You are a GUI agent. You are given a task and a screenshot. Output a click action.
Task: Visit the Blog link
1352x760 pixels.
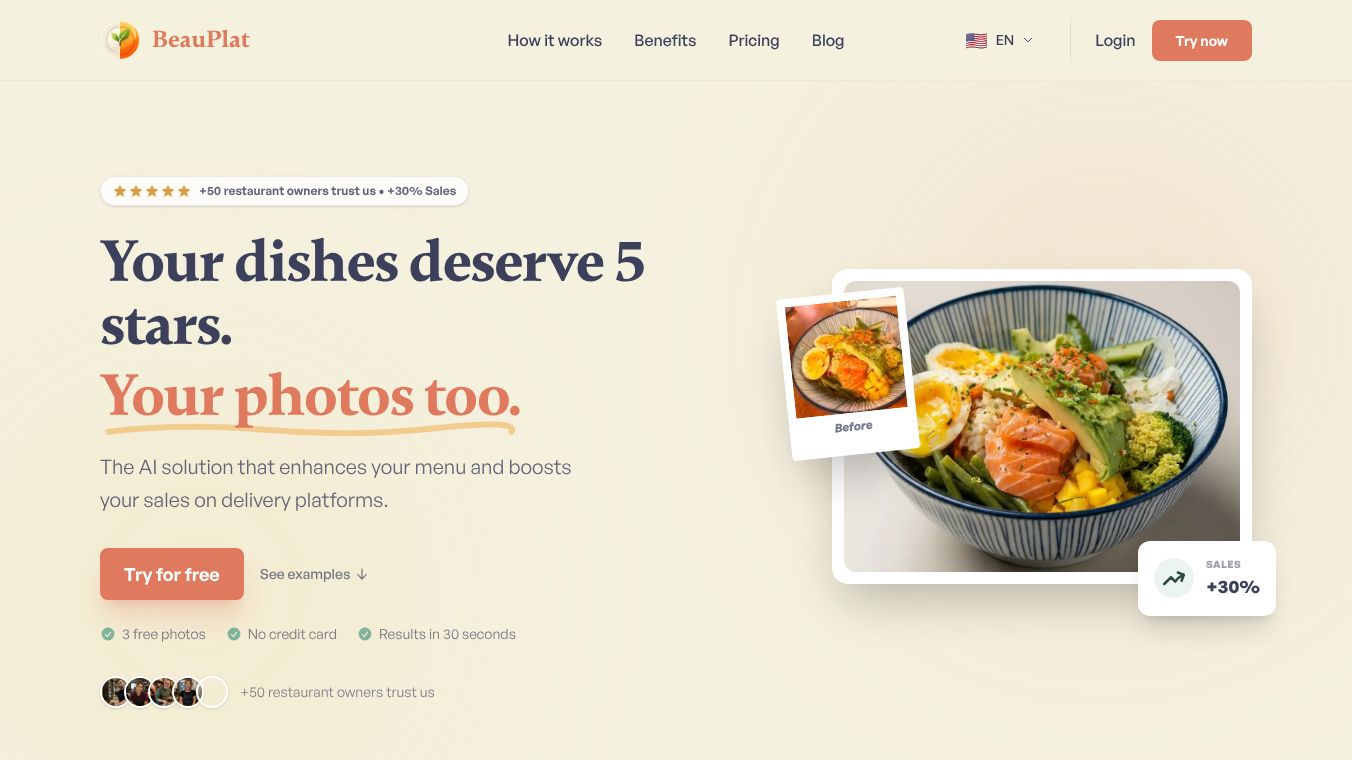tap(828, 41)
